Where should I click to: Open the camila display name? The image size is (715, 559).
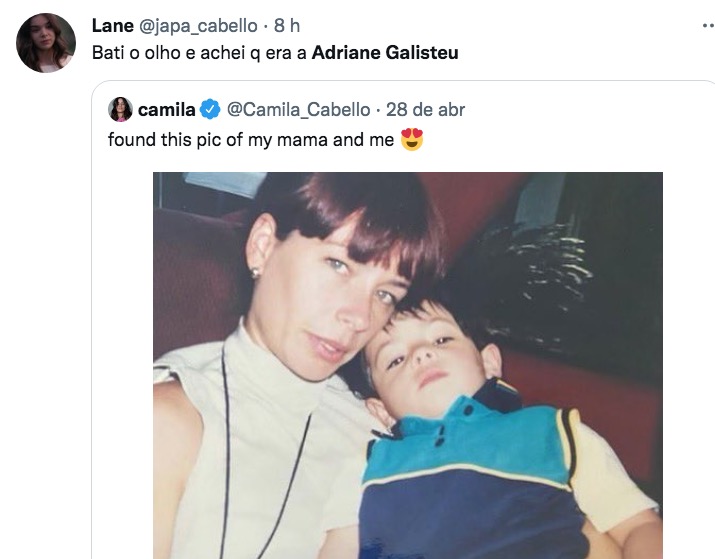pyautogui.click(x=166, y=109)
